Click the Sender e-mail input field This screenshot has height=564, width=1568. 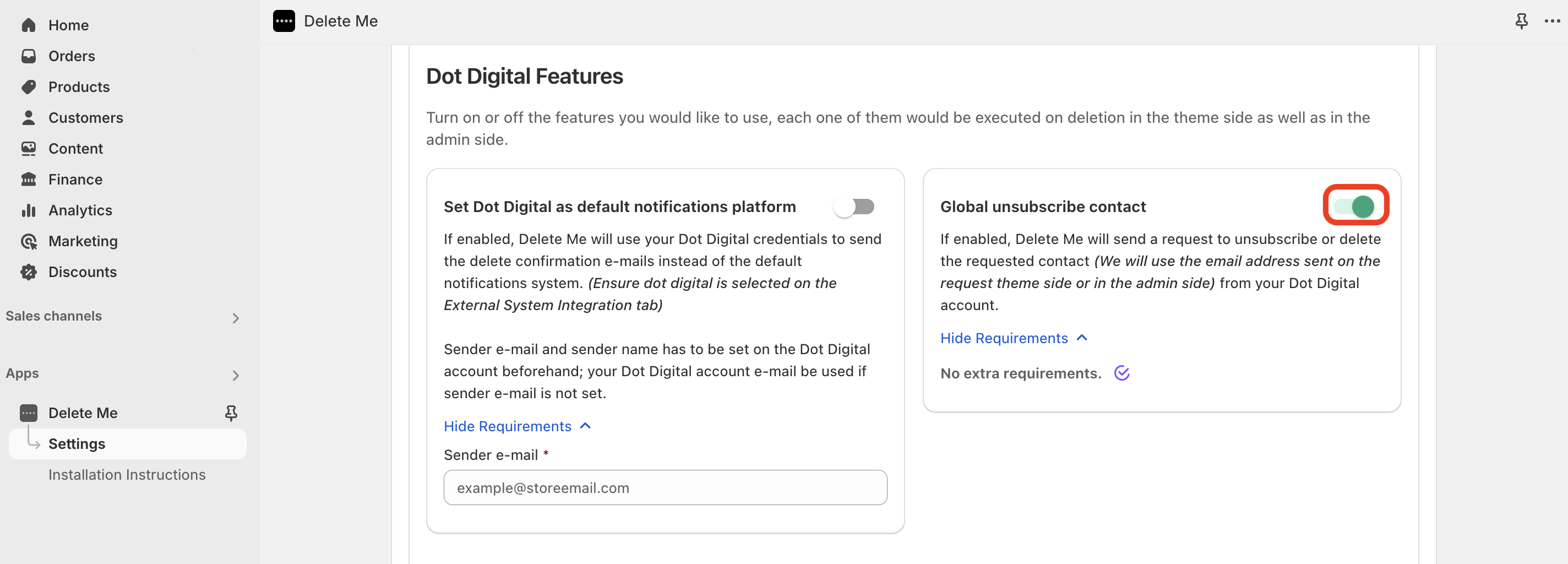665,487
